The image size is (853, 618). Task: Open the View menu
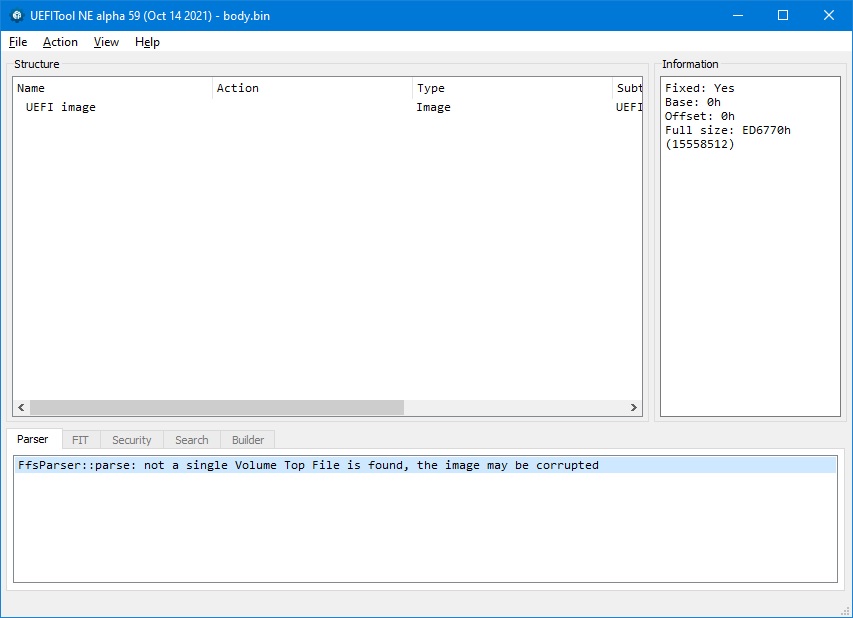106,42
